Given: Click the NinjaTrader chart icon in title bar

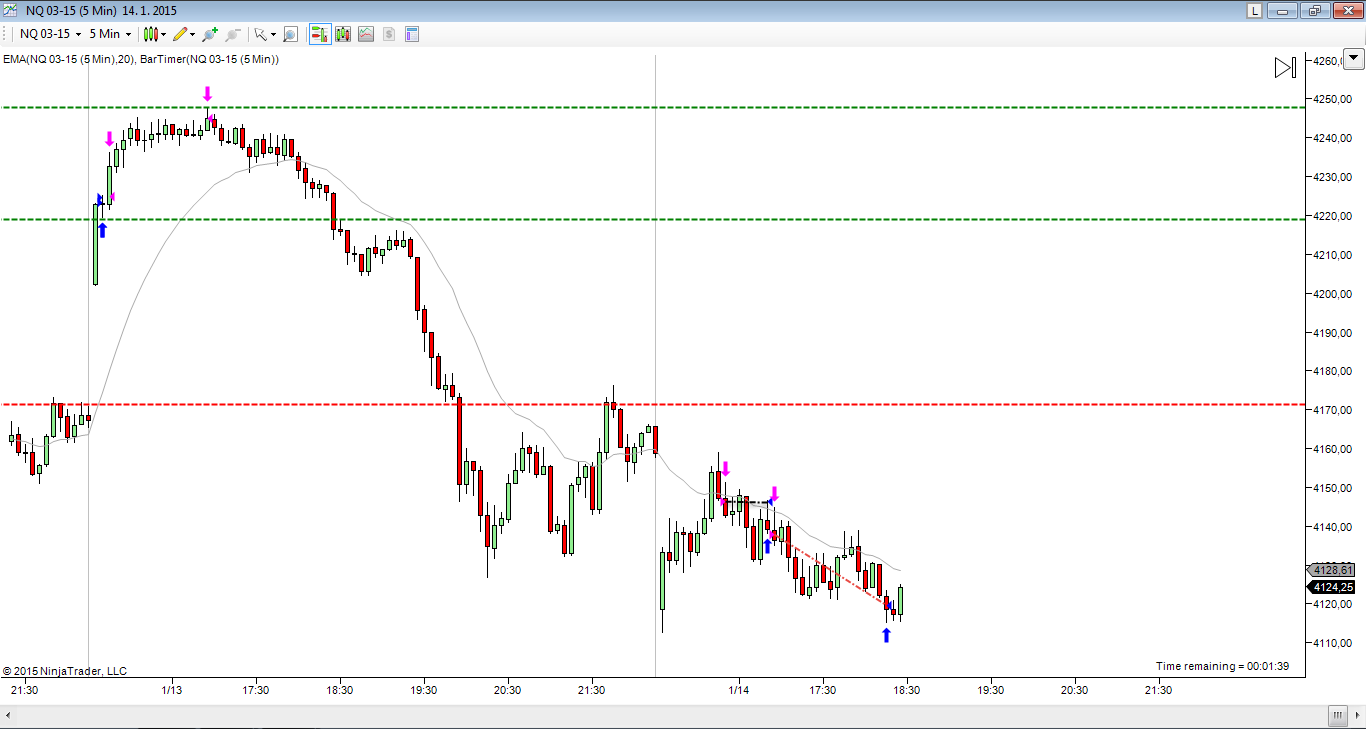Looking at the screenshot, I should tap(10, 10).
